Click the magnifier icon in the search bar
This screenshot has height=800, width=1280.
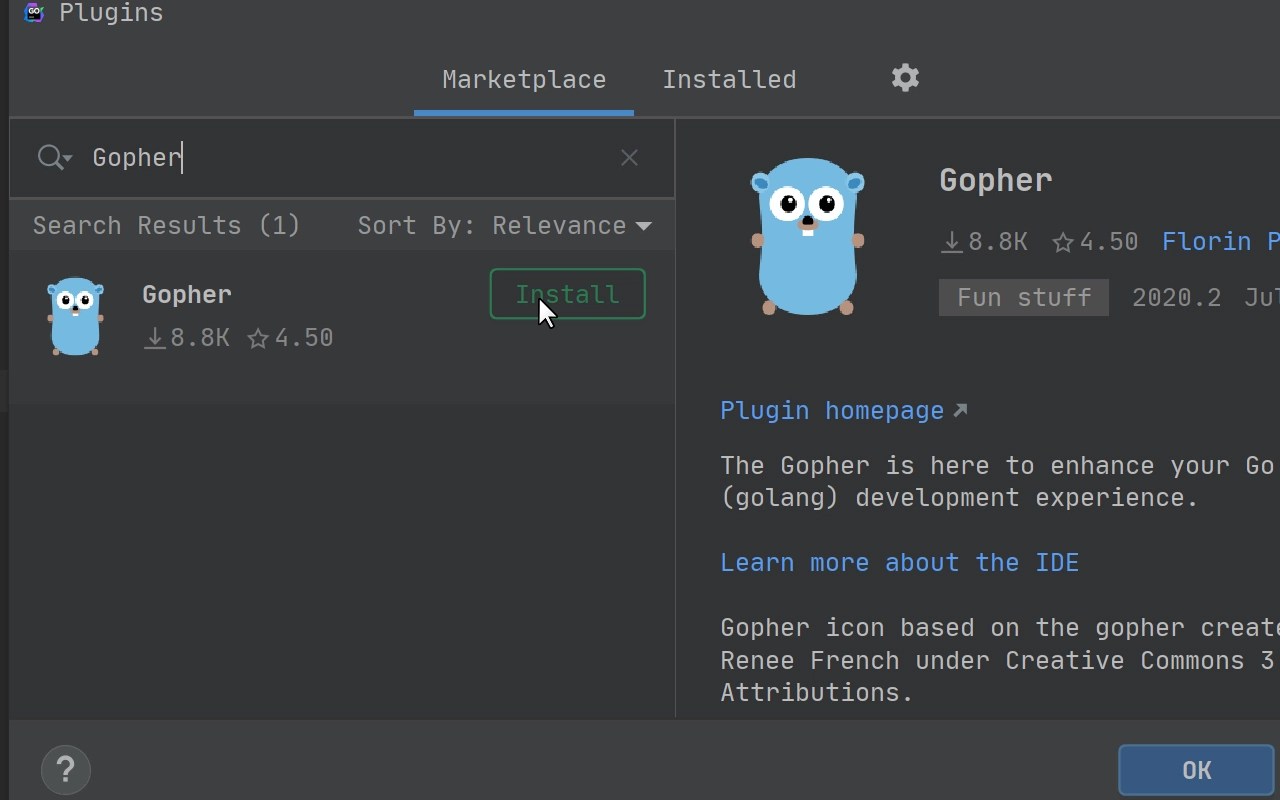click(47, 157)
